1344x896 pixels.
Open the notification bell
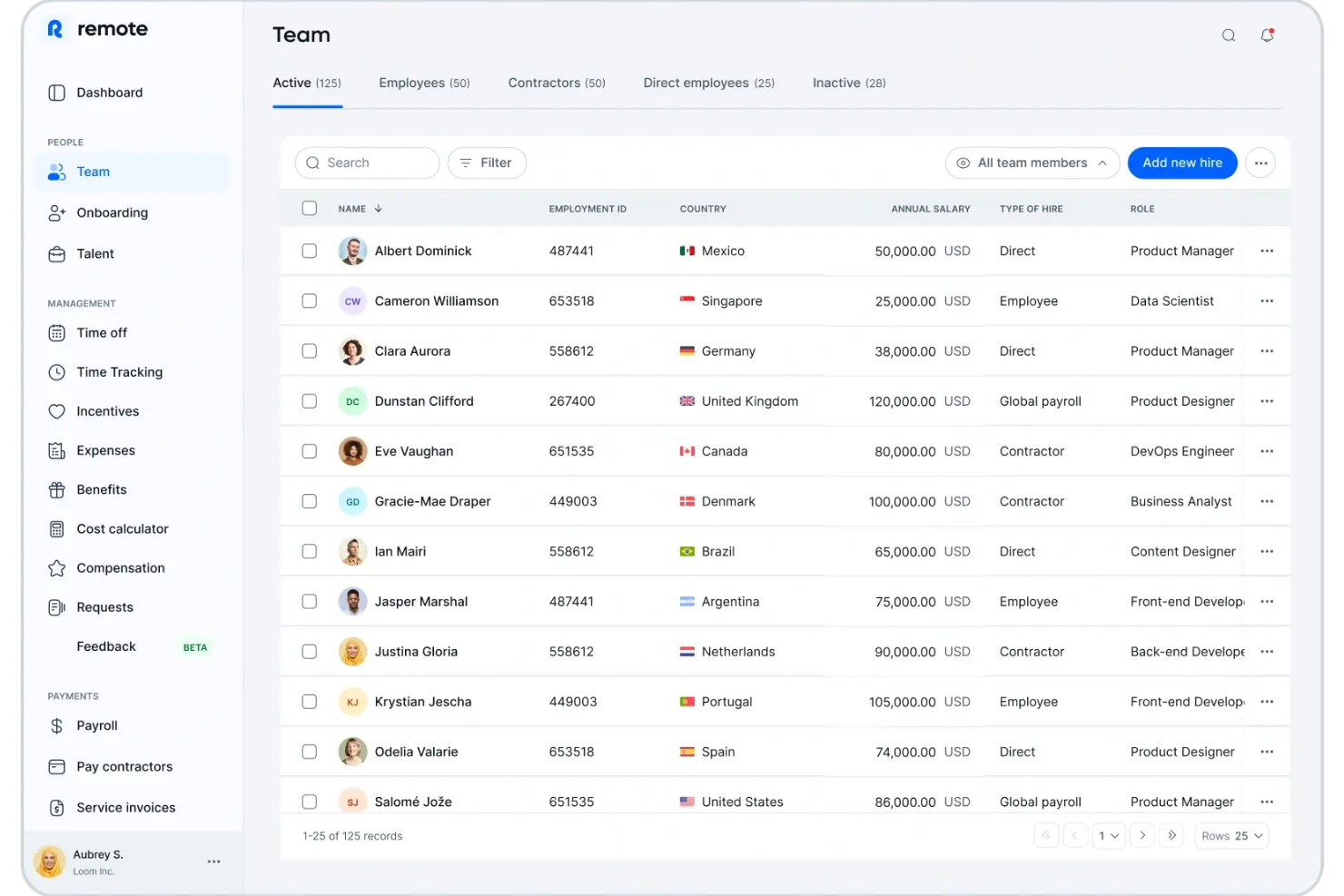(1268, 34)
